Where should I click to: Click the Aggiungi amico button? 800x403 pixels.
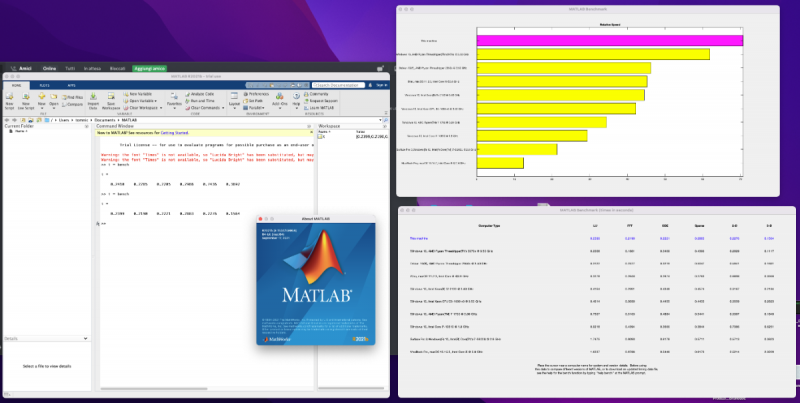tap(149, 68)
